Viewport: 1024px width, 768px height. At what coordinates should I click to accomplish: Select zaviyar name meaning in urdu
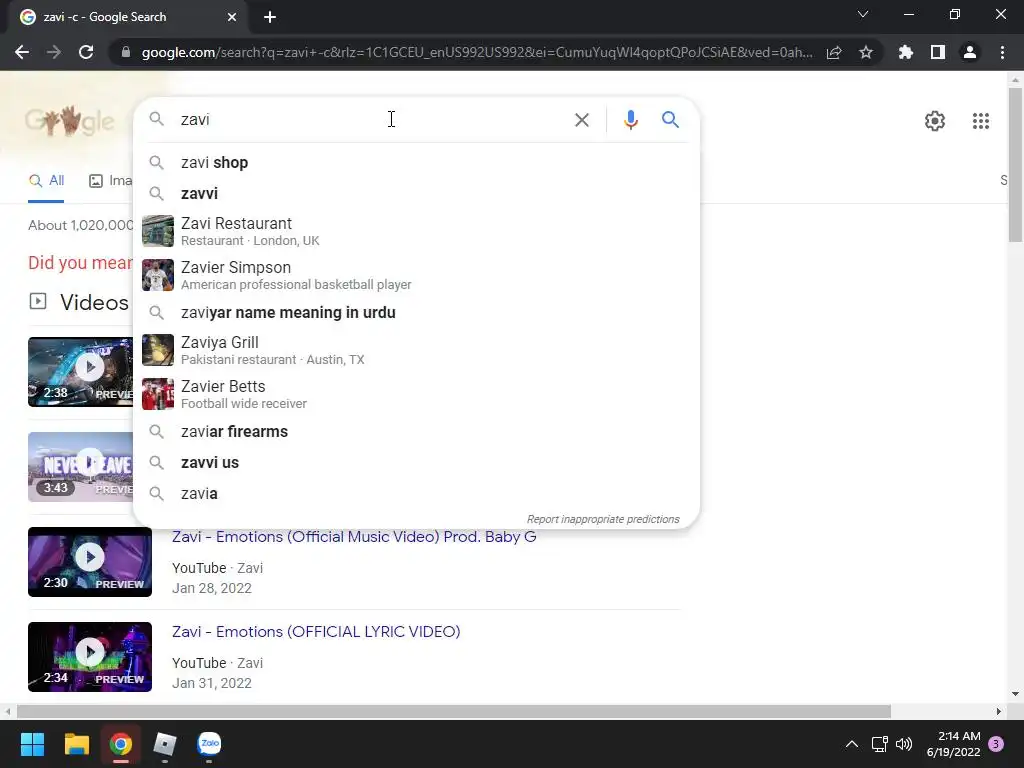point(416,312)
